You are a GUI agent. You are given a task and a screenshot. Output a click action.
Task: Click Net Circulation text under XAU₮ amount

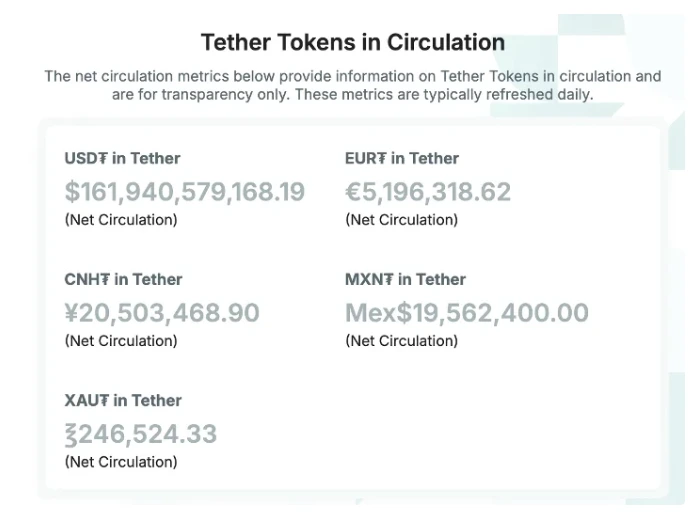(121, 462)
